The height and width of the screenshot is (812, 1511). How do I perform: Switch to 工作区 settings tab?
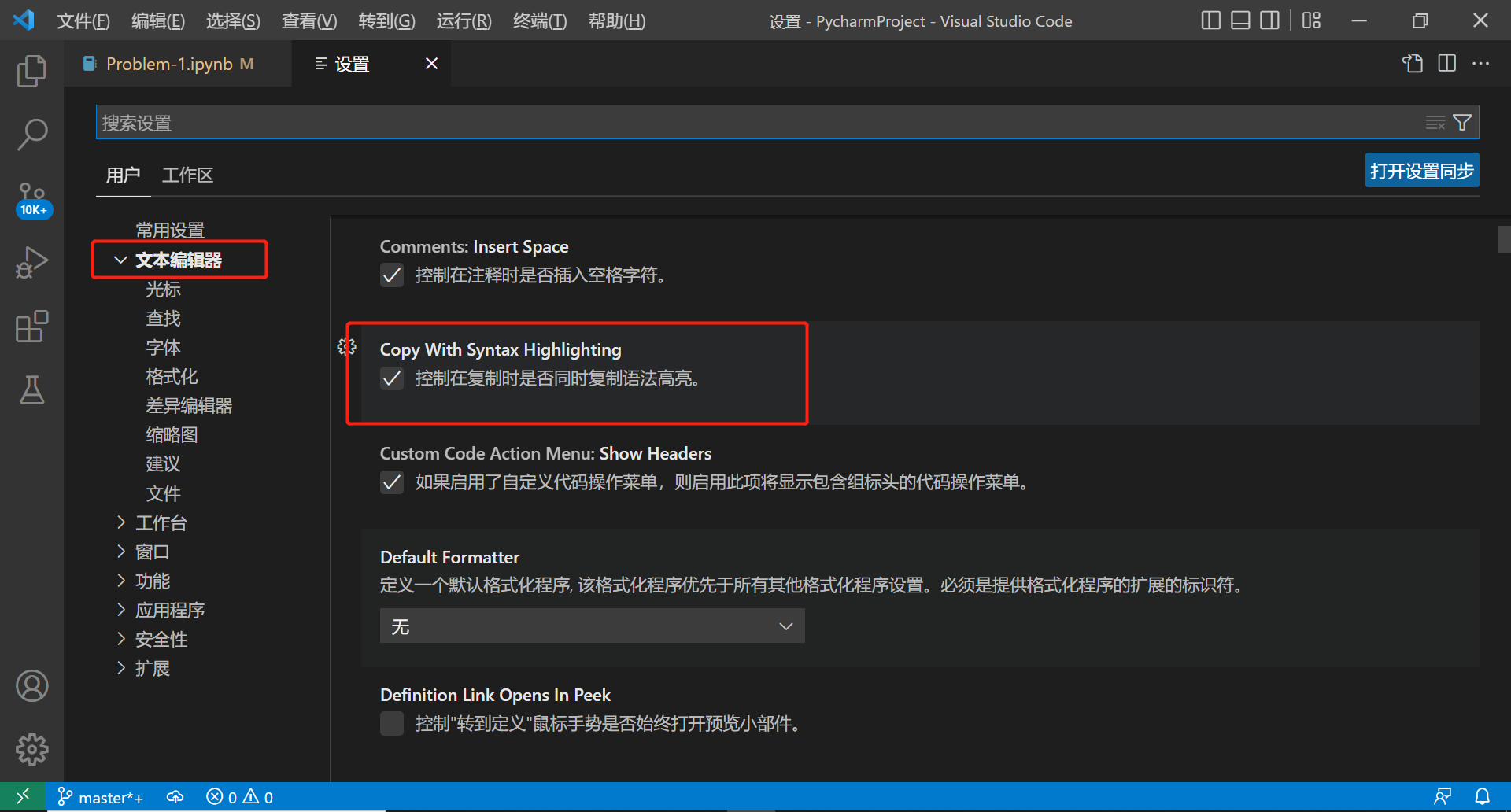pos(187,175)
